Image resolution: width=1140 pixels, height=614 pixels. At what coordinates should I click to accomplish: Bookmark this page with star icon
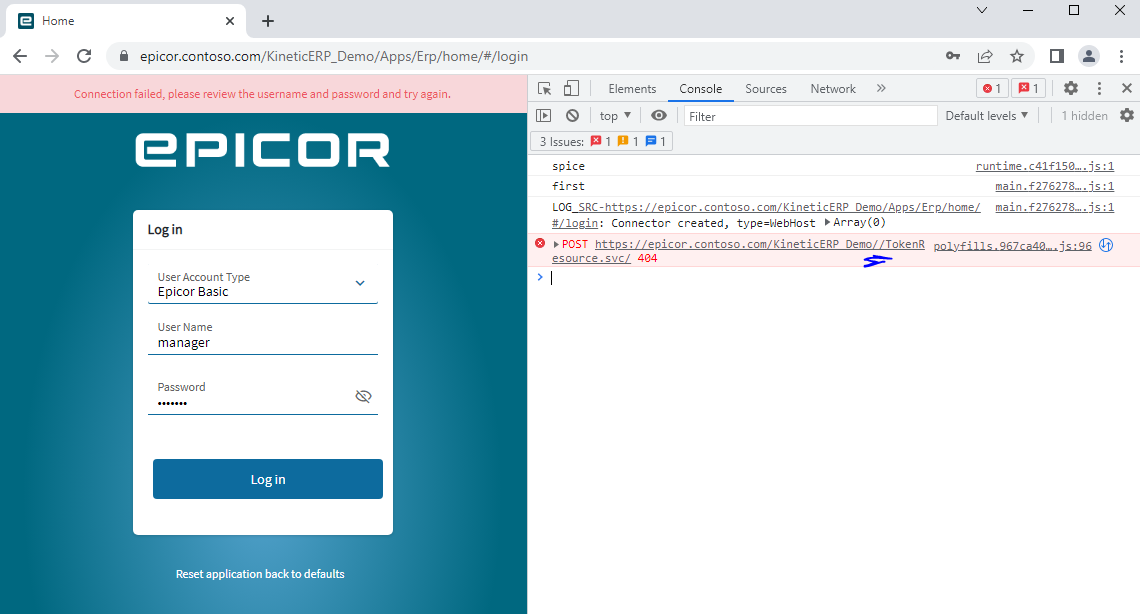pyautogui.click(x=1017, y=56)
